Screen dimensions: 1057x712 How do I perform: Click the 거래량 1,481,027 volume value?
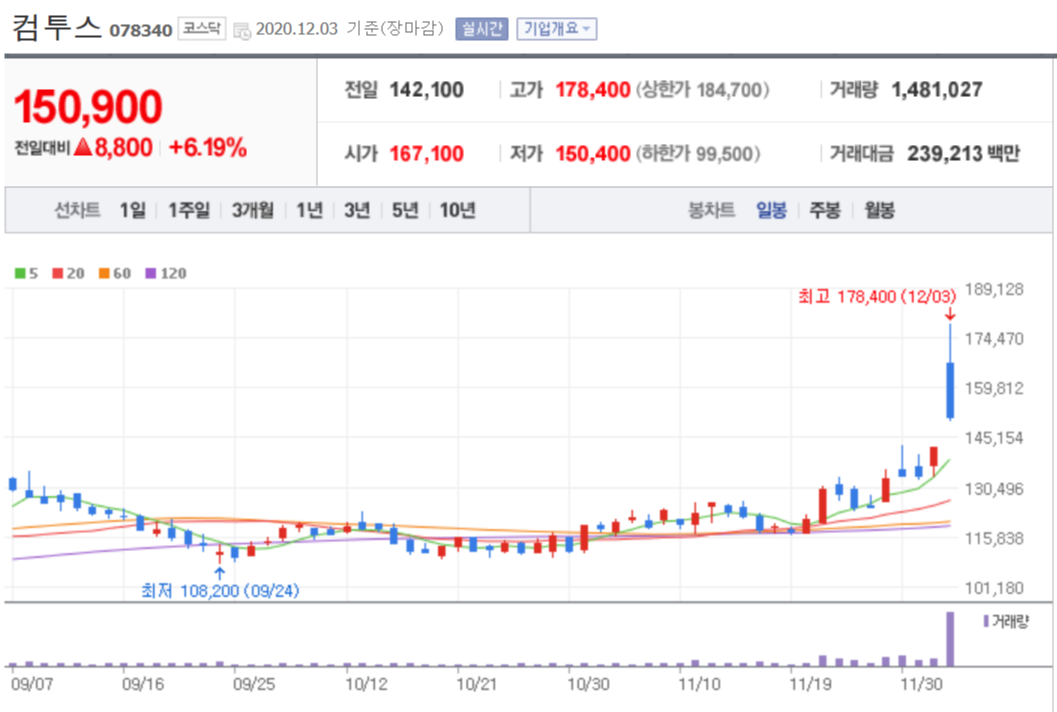(937, 90)
